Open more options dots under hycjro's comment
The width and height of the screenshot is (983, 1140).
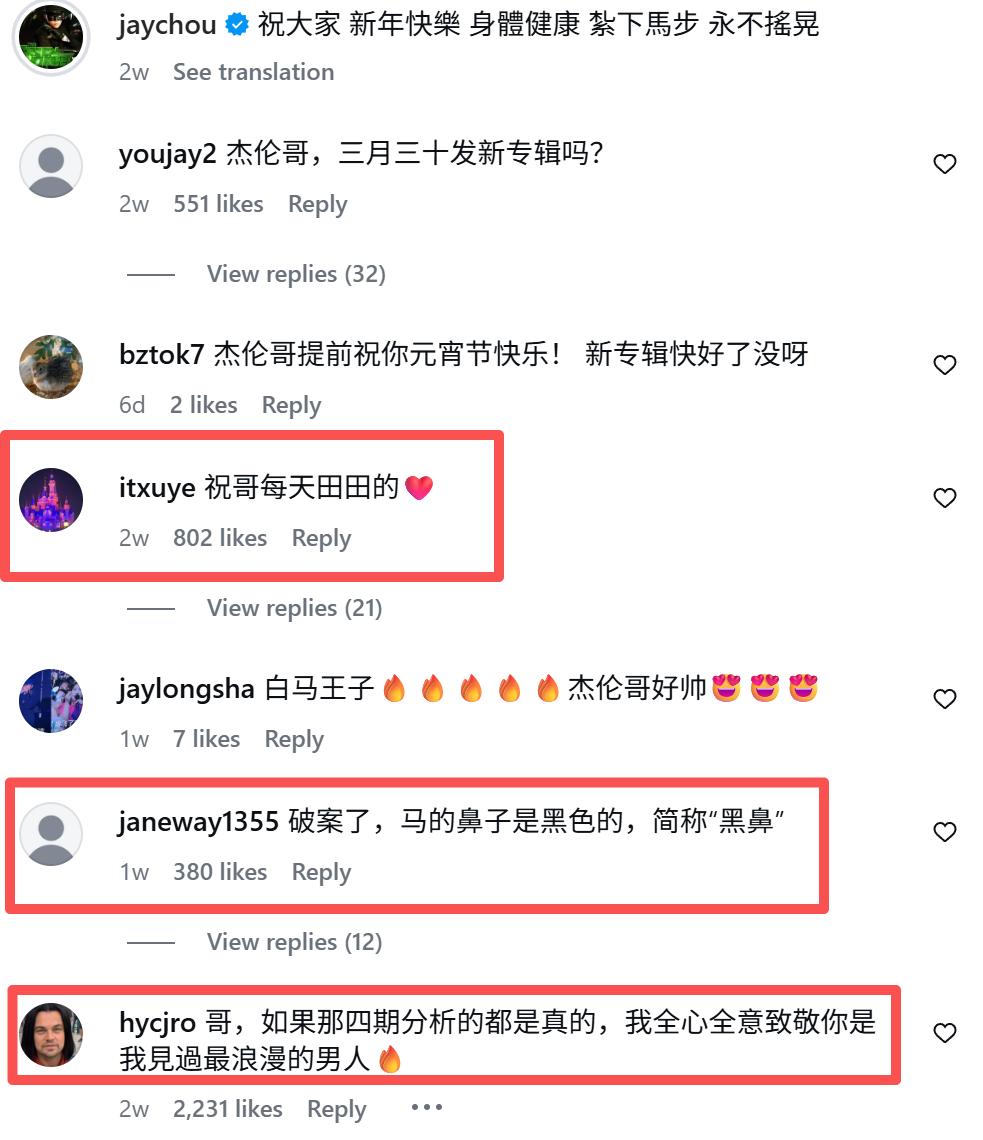[426, 1107]
